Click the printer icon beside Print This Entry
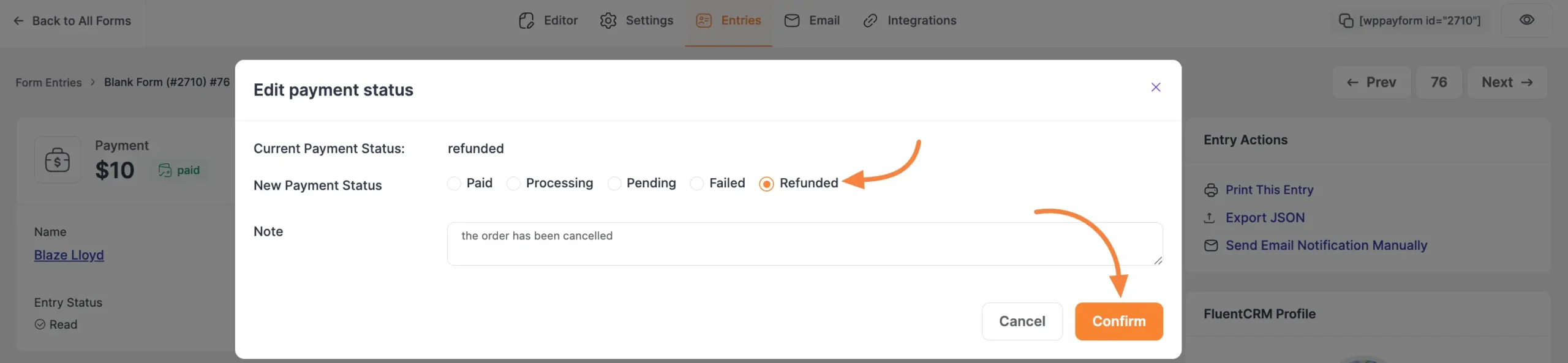1568x363 pixels. (x=1211, y=190)
